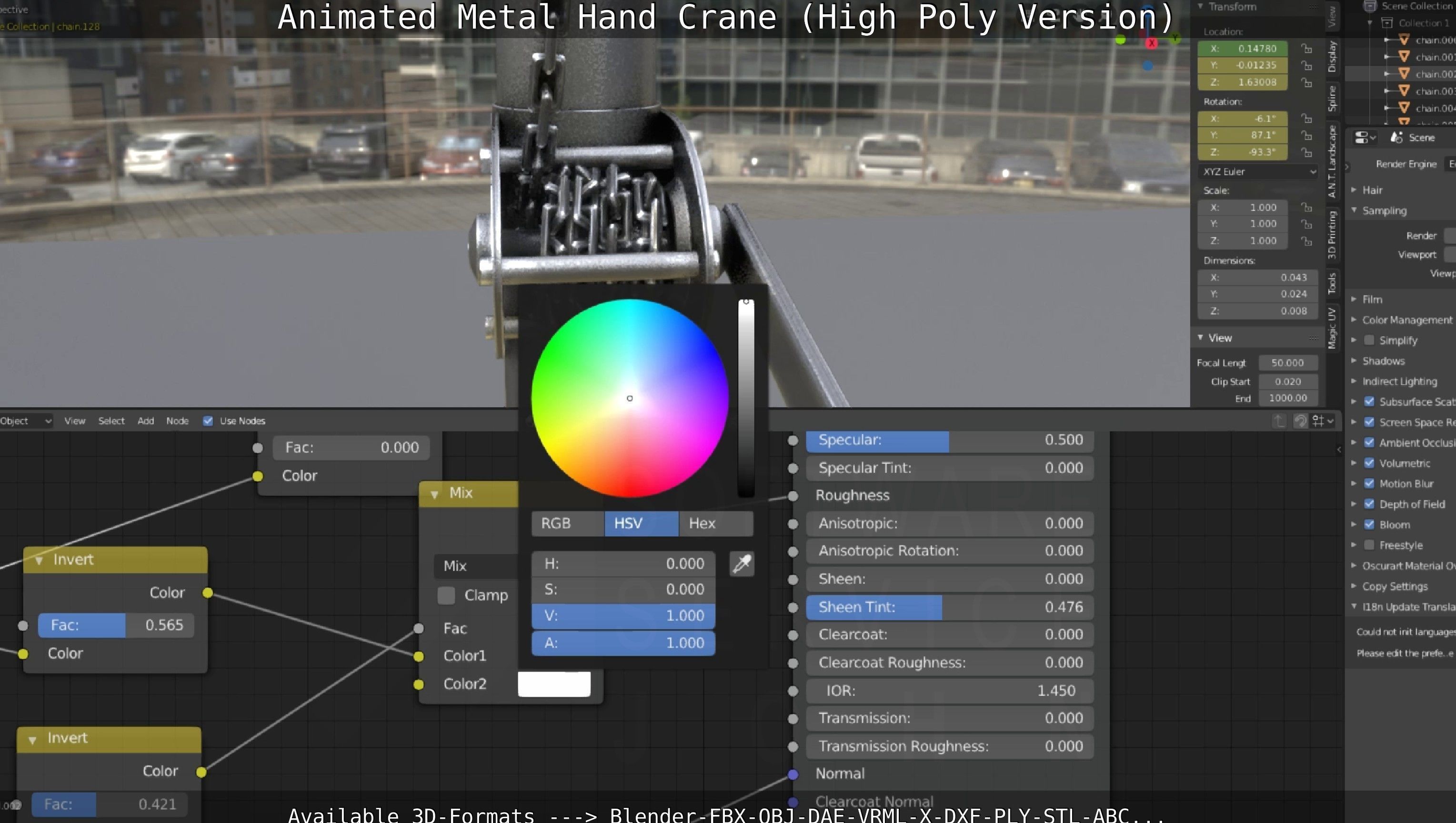Disable Screen Space Reflections checkbox
The height and width of the screenshot is (823, 1456).
click(x=1369, y=422)
